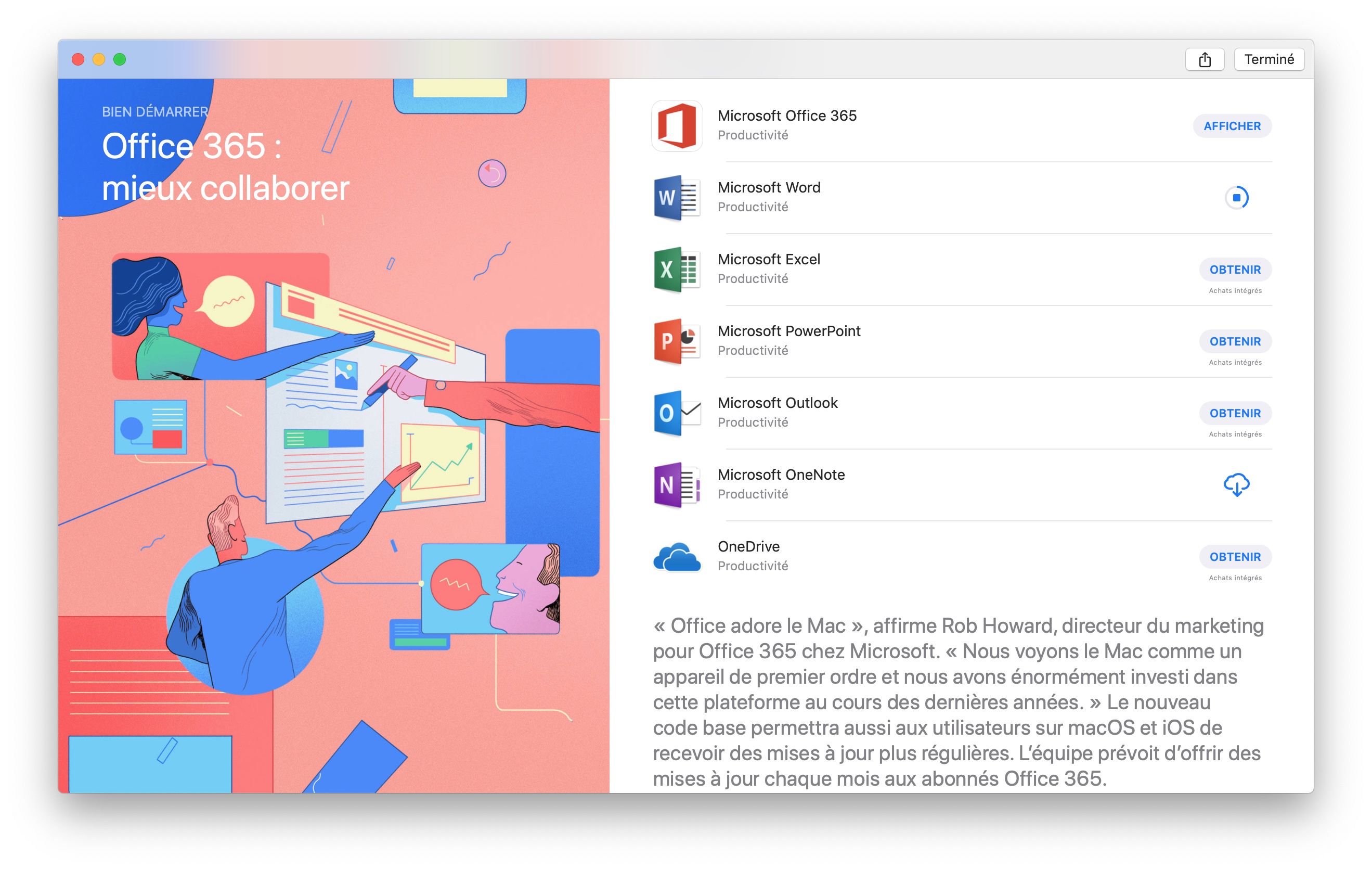Click OBTENIR next to Microsoft Outlook
Viewport: 1372px width, 870px height.
tap(1235, 413)
